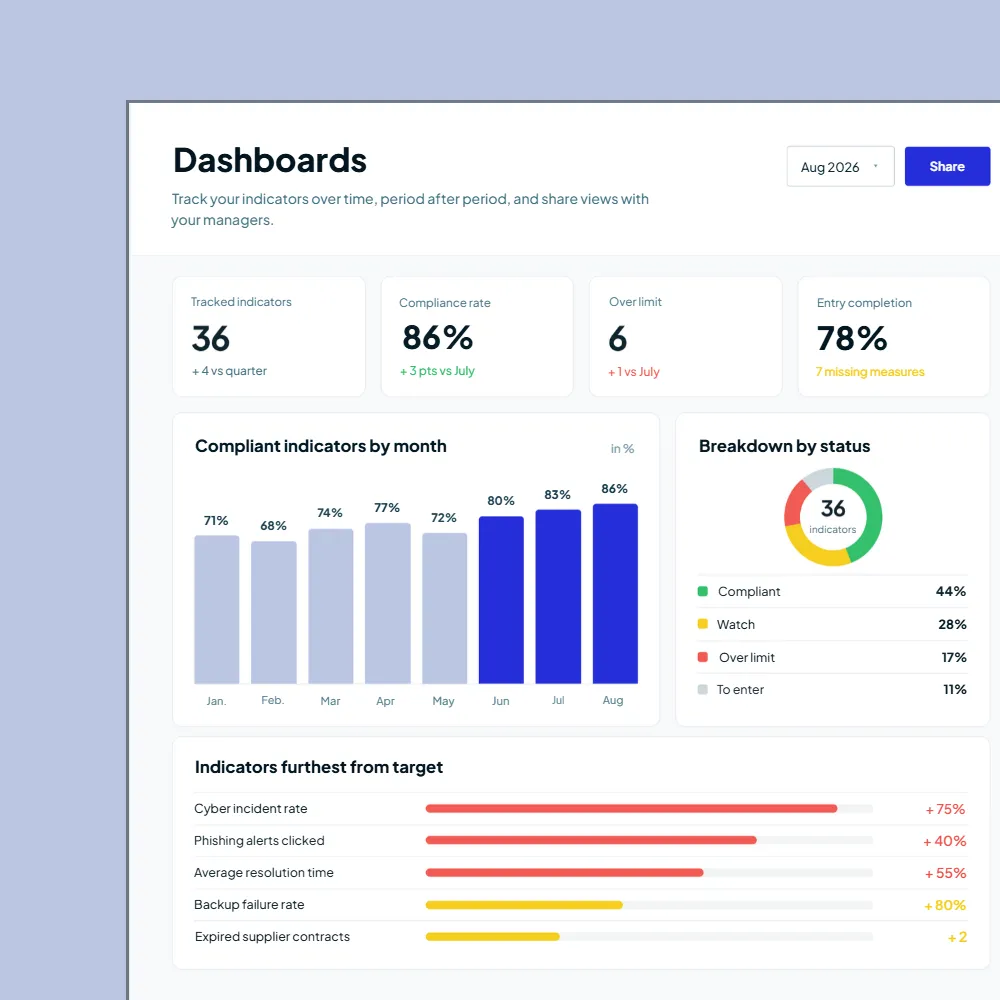Click Backup failure rate row label
The image size is (1000, 1000).
[x=249, y=904]
